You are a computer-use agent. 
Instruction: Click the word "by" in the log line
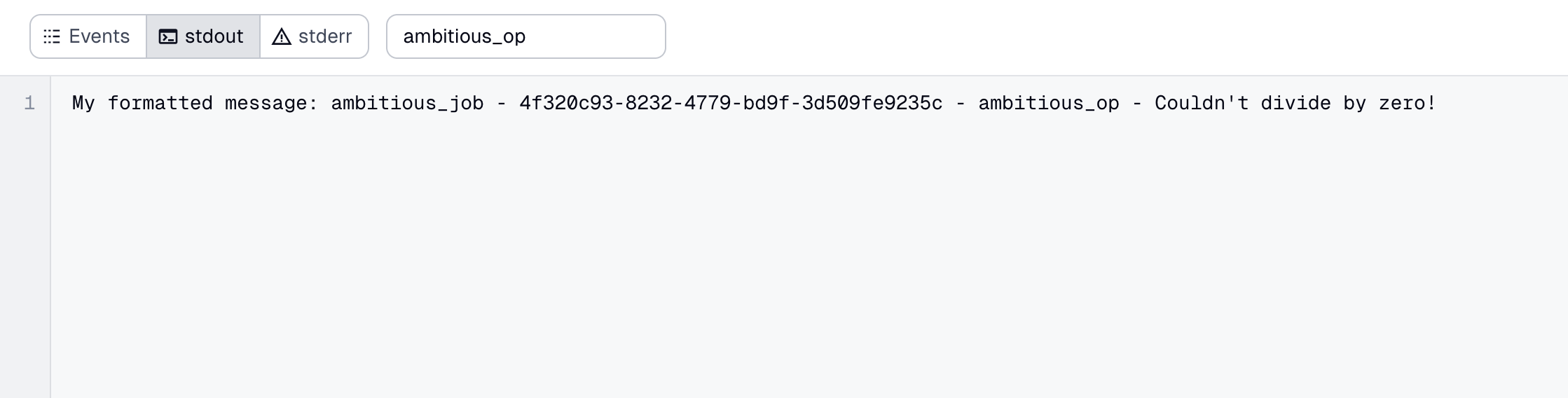pos(1354,104)
